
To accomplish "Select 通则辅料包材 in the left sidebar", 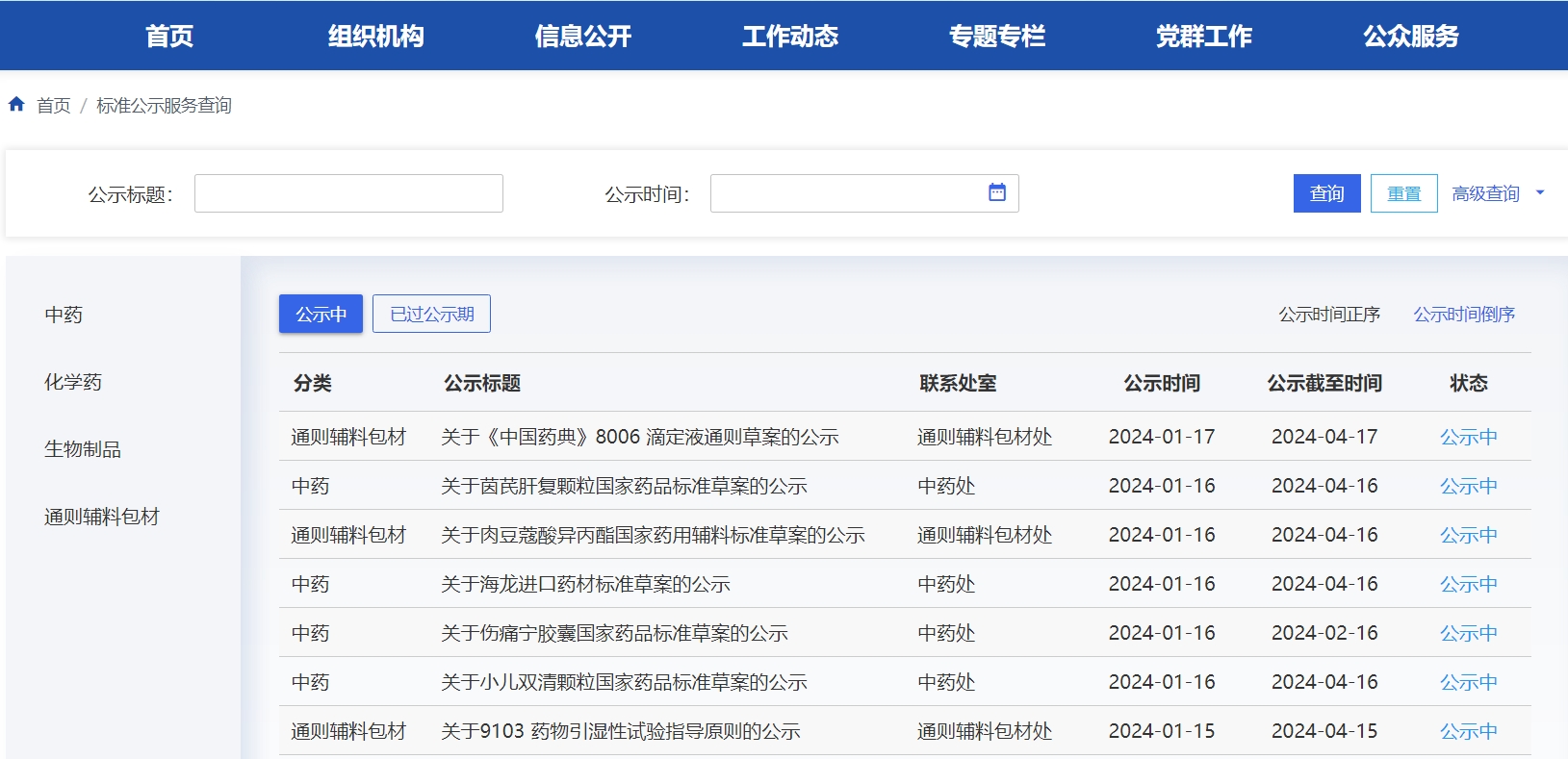I will pyautogui.click(x=102, y=517).
